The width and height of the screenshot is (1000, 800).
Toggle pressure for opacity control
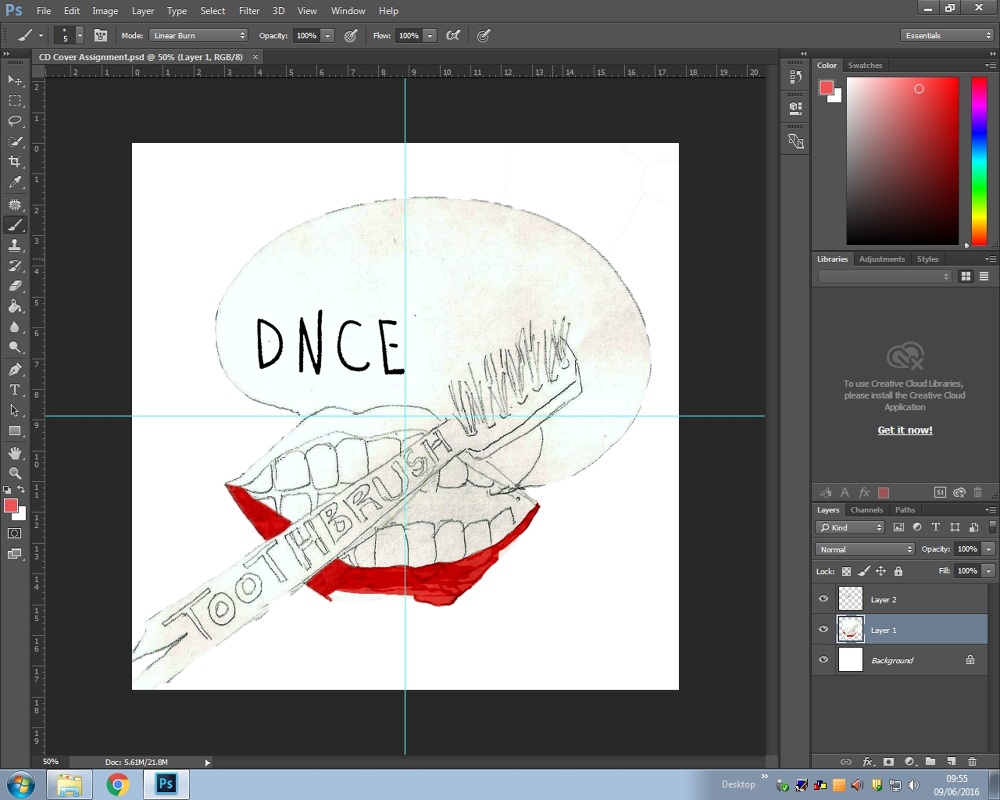coord(350,36)
